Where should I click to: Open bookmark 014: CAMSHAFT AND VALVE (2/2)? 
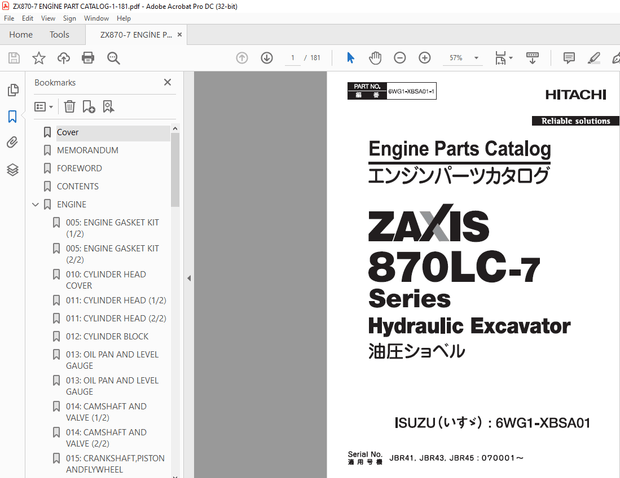click(x=106, y=438)
